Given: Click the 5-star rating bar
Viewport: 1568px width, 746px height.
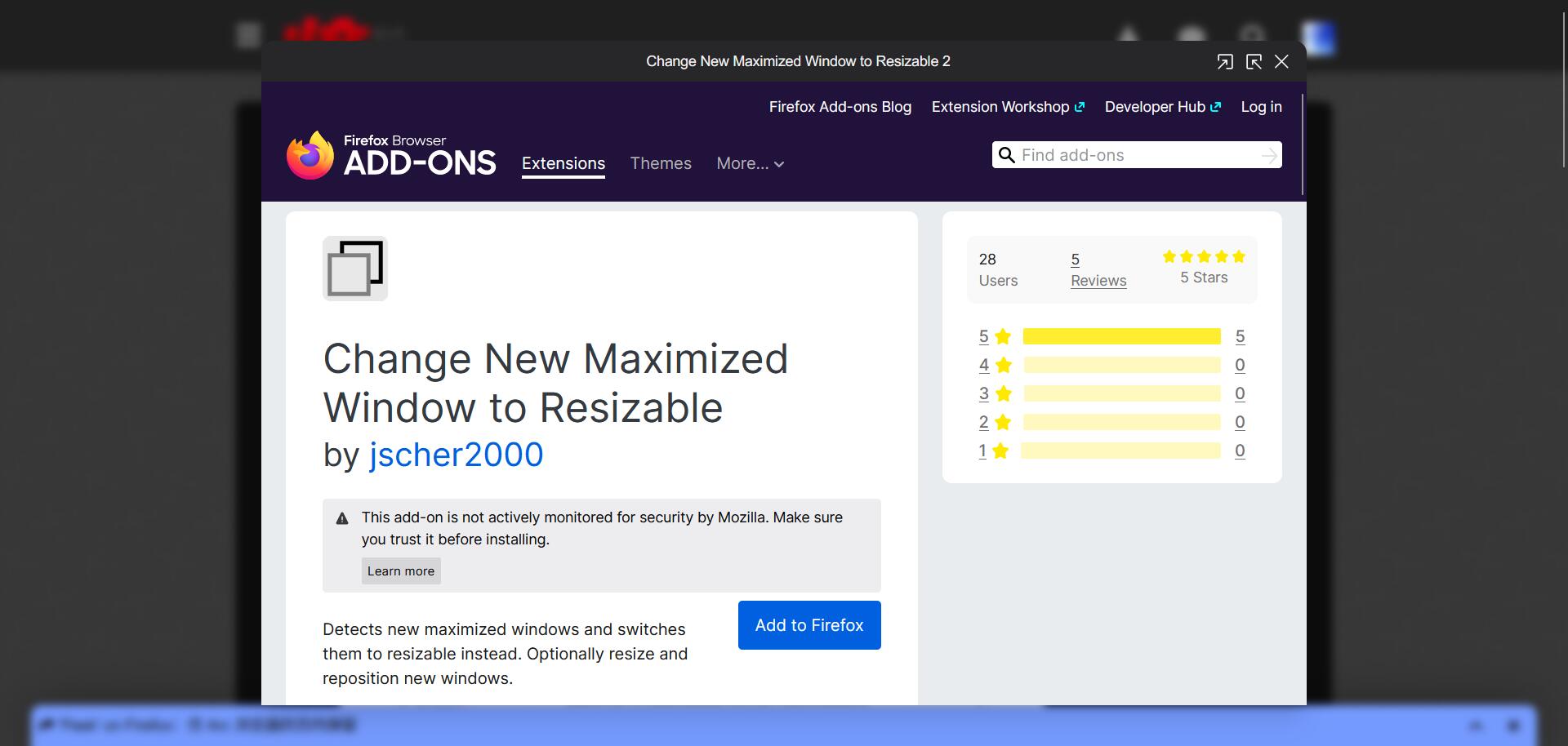Looking at the screenshot, I should [1121, 336].
